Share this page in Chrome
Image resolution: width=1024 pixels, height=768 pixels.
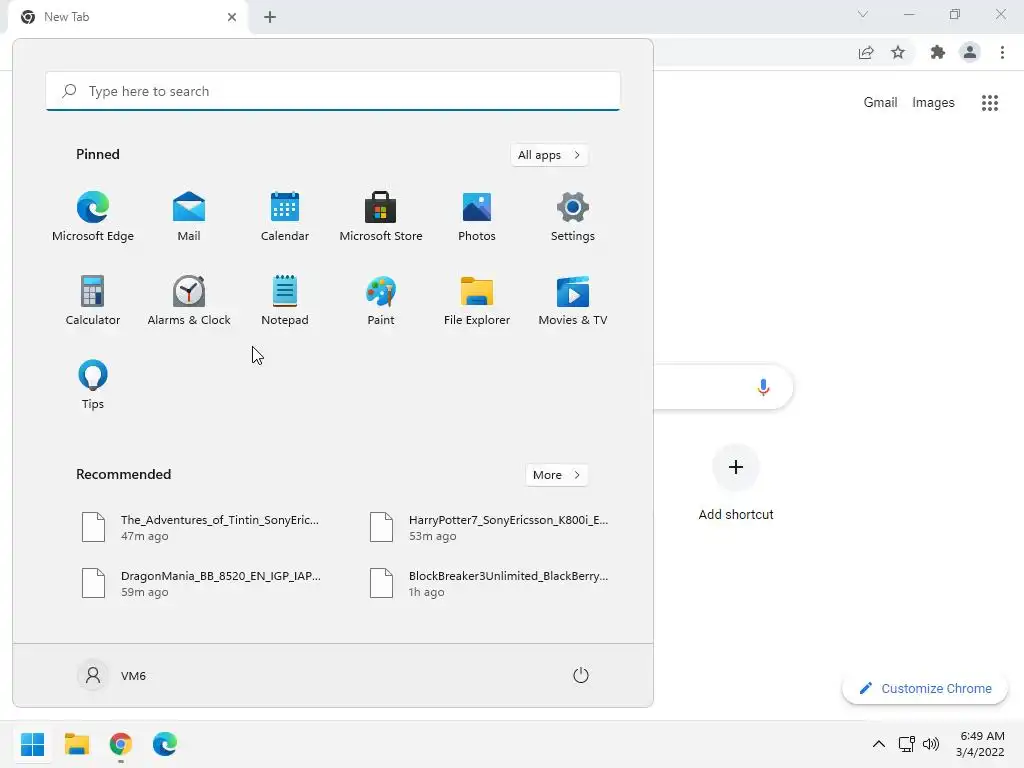pos(866,52)
